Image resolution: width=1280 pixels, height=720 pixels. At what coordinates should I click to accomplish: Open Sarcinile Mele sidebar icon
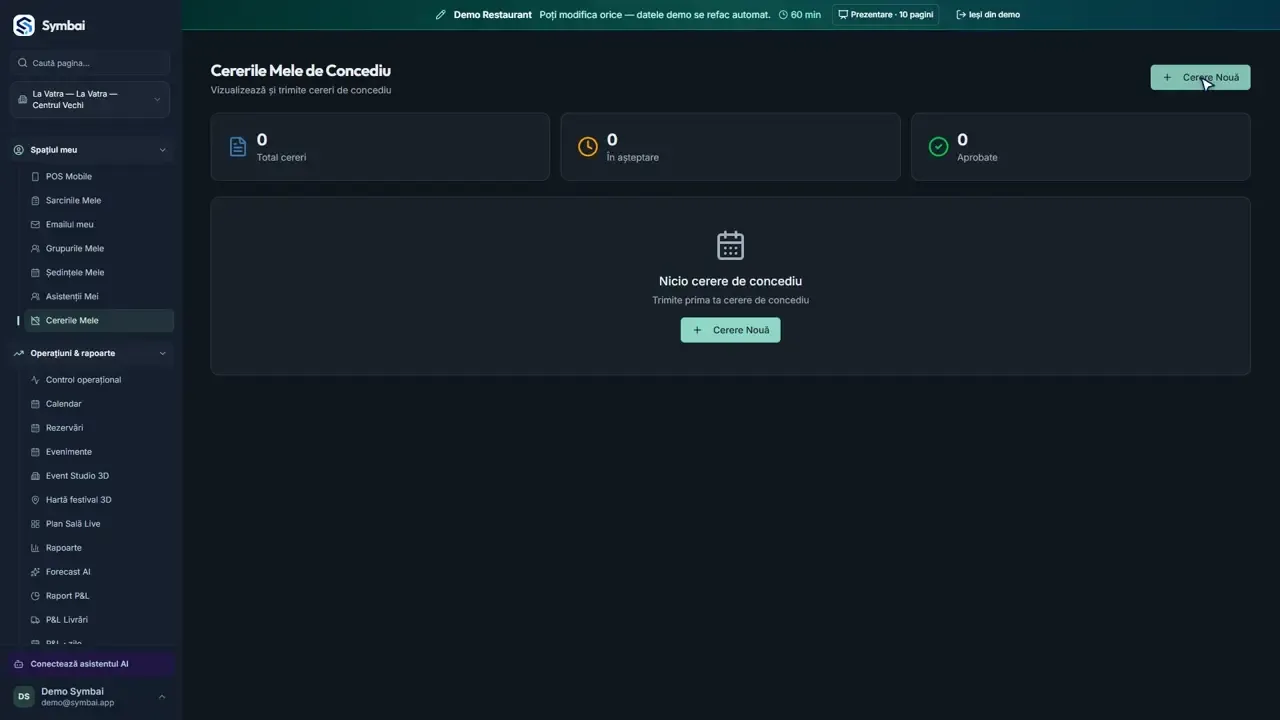coord(35,201)
